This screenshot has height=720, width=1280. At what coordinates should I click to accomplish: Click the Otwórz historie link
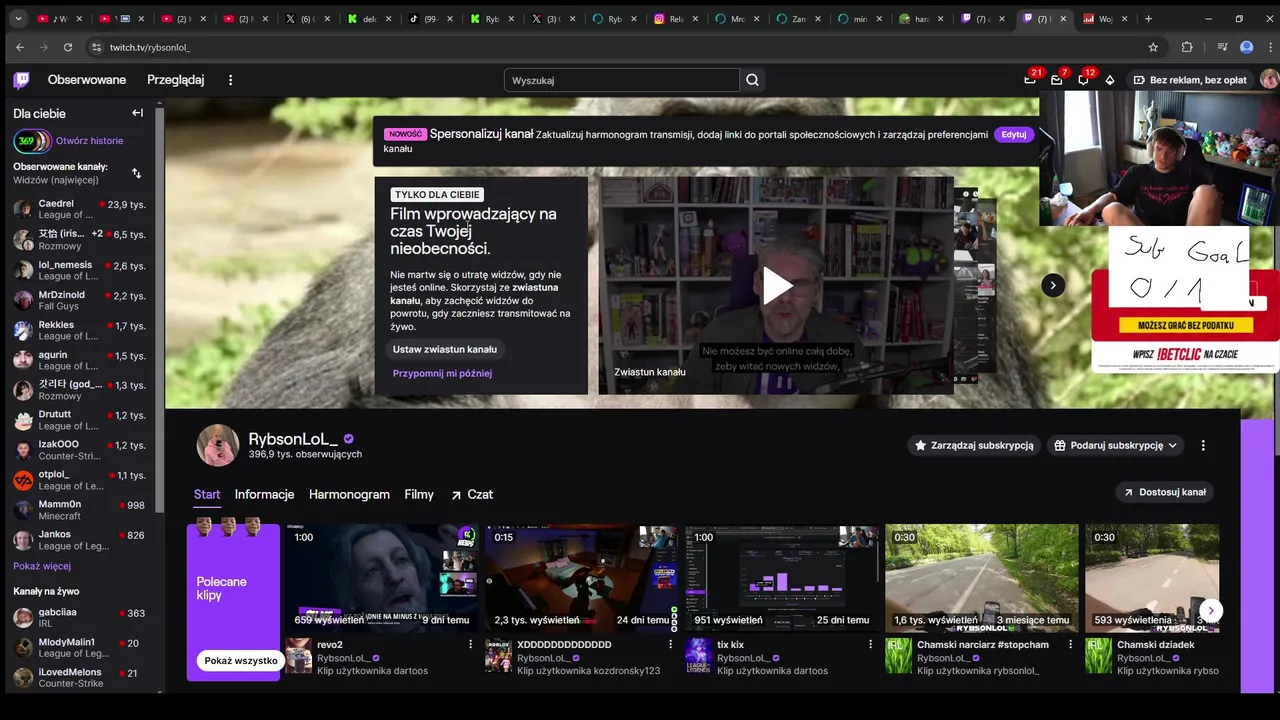click(89, 141)
